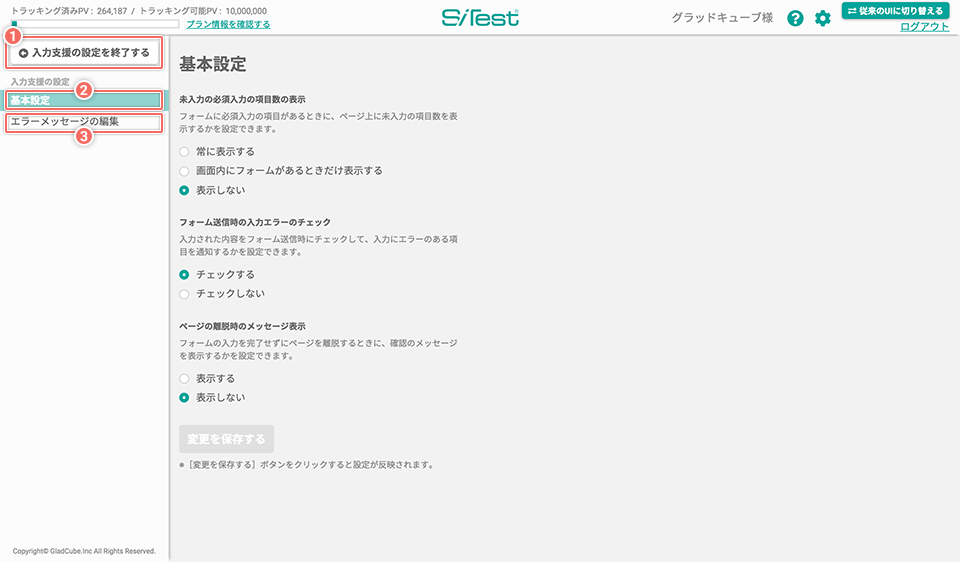Screen dimensions: 960x562
Task: Click the SiTest logo
Action: click(480, 17)
